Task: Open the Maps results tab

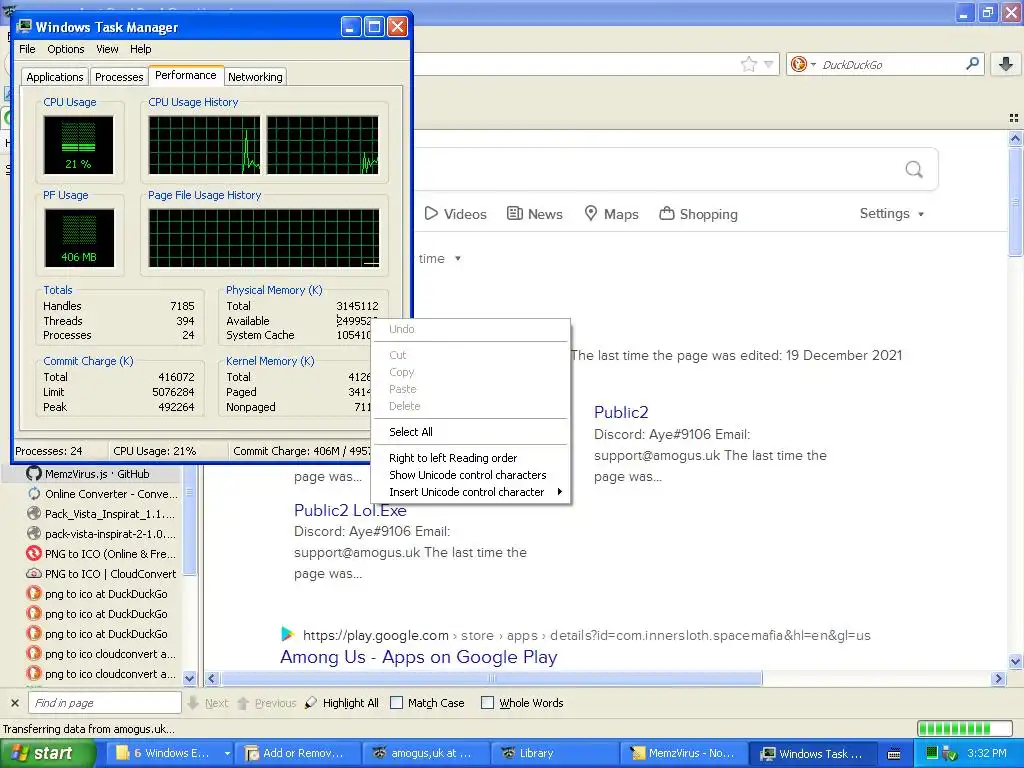Action: (611, 214)
